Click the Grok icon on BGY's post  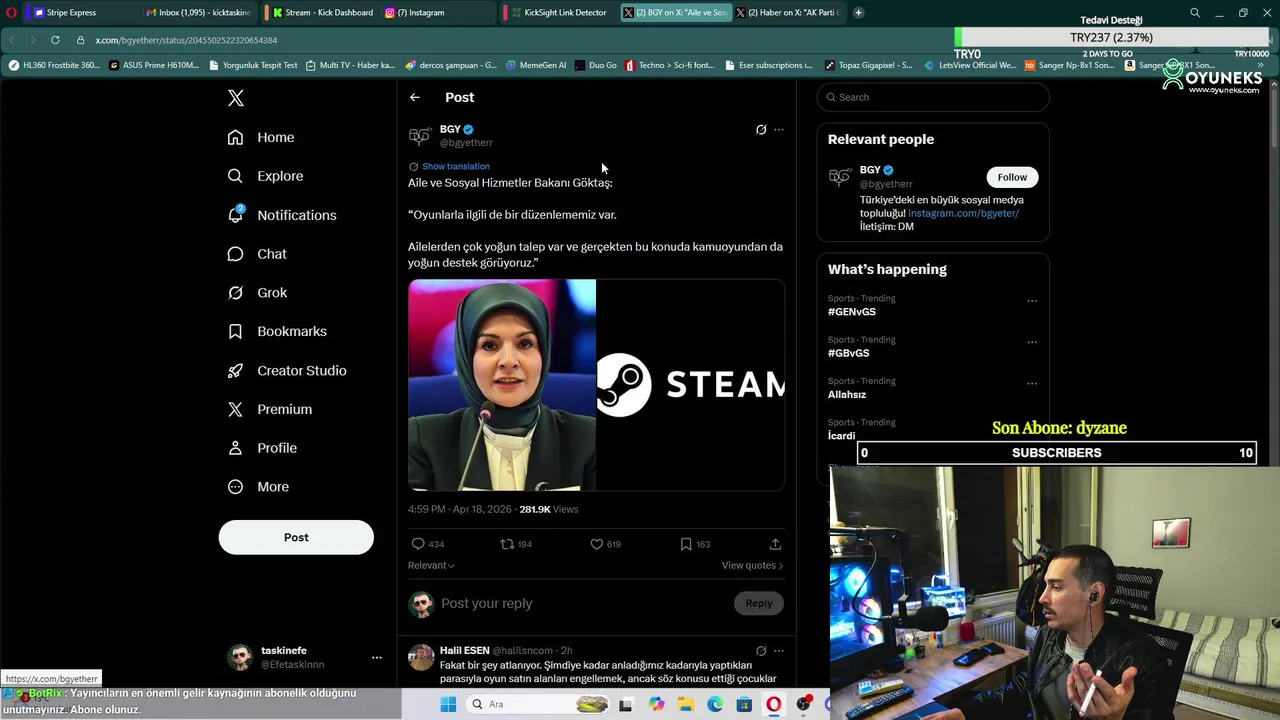click(x=761, y=129)
